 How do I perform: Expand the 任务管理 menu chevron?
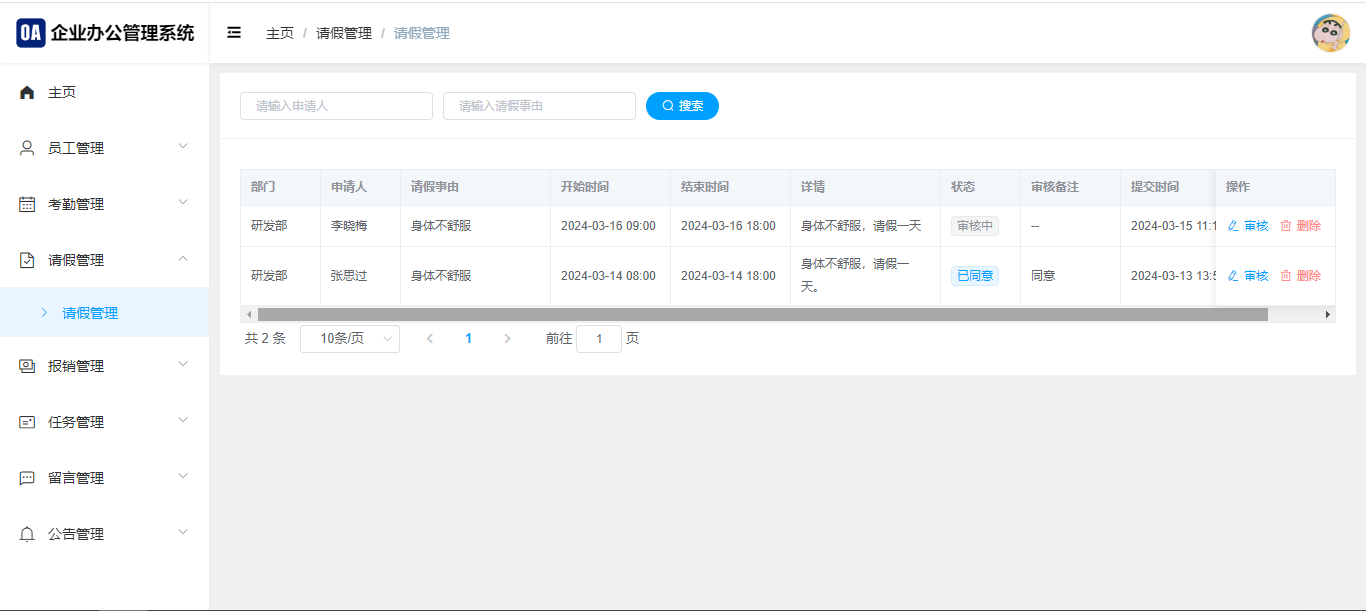pyautogui.click(x=183, y=421)
